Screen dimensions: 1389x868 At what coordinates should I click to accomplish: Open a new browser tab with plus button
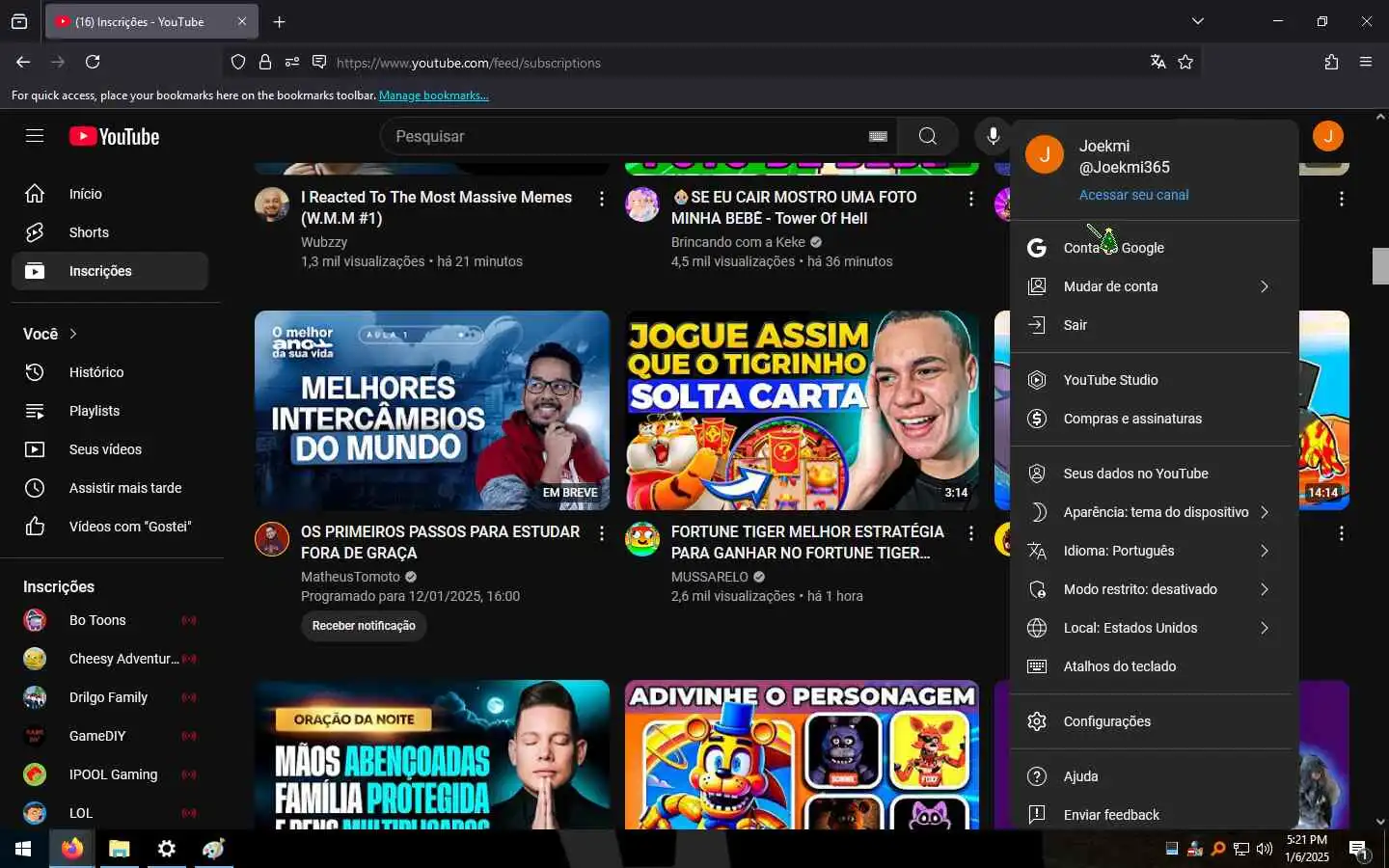pyautogui.click(x=279, y=21)
